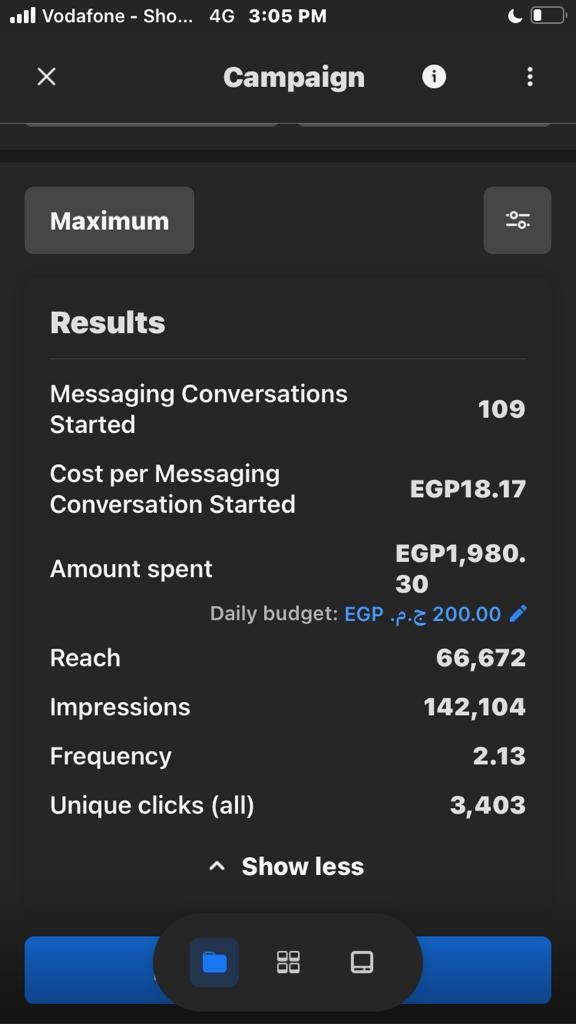Select the Impressions value 142,104
Image resolution: width=576 pixels, height=1024 pixels.
click(x=475, y=707)
